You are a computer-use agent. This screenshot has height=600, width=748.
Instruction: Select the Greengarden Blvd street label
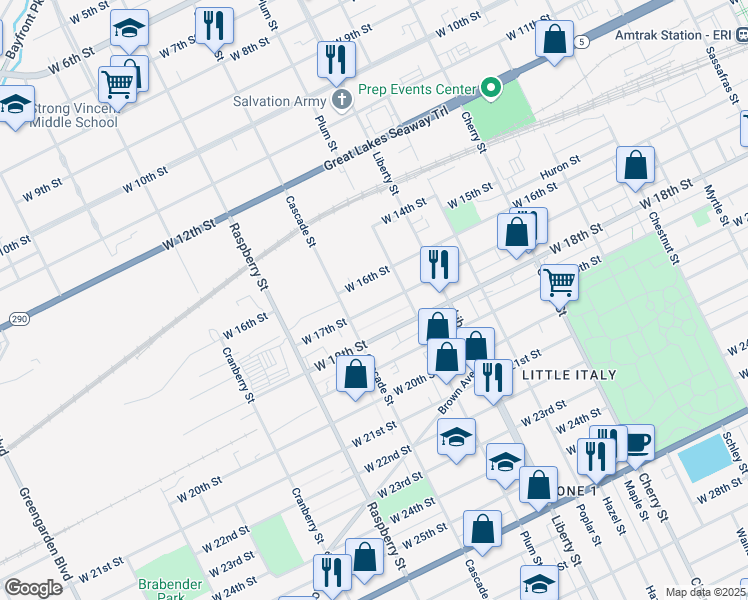click(x=45, y=534)
